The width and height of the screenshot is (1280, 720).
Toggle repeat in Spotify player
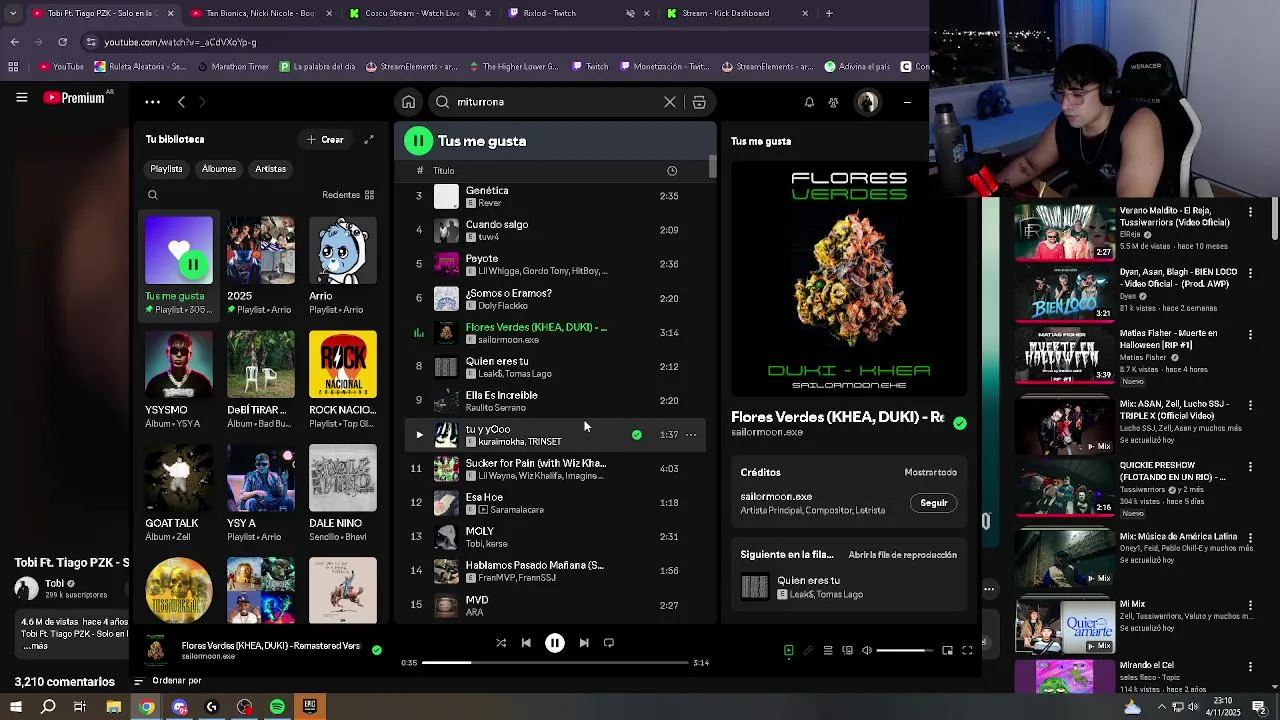pyautogui.click(x=609, y=643)
